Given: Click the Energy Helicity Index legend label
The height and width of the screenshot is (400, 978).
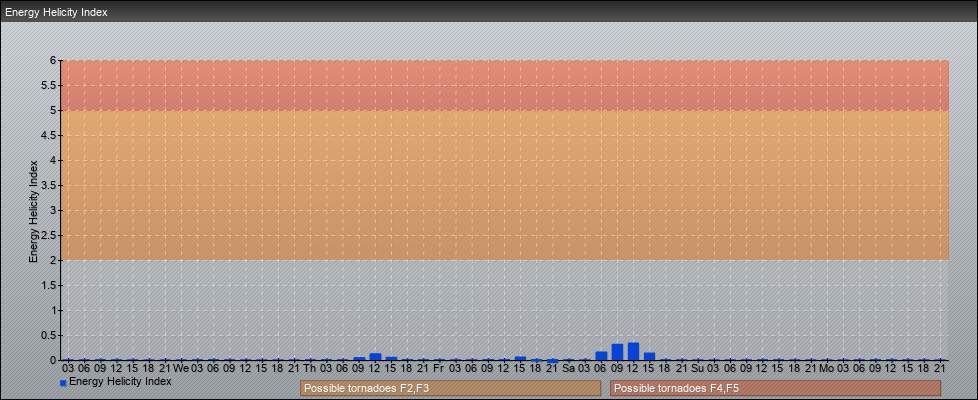Looking at the screenshot, I should 120,381.
